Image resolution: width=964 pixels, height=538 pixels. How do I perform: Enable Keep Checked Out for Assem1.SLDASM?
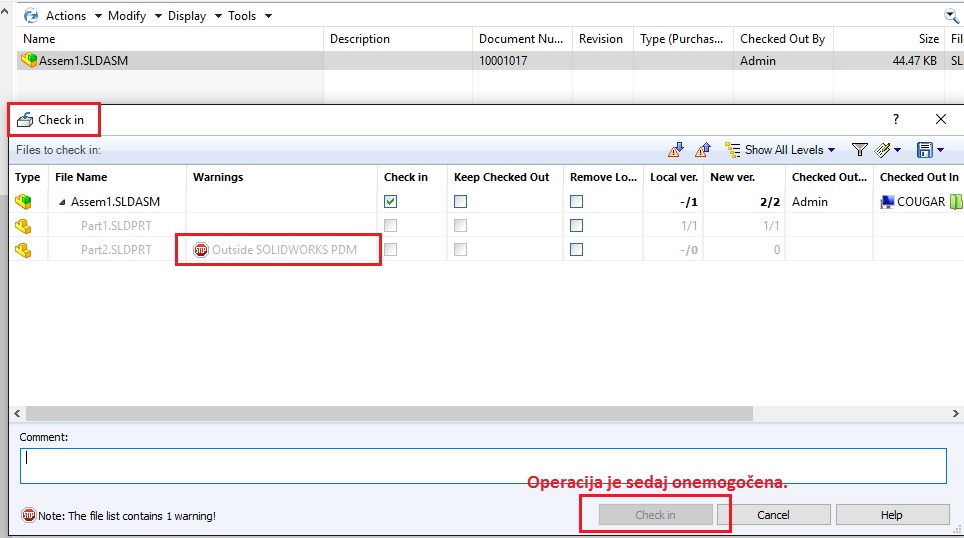(x=460, y=201)
